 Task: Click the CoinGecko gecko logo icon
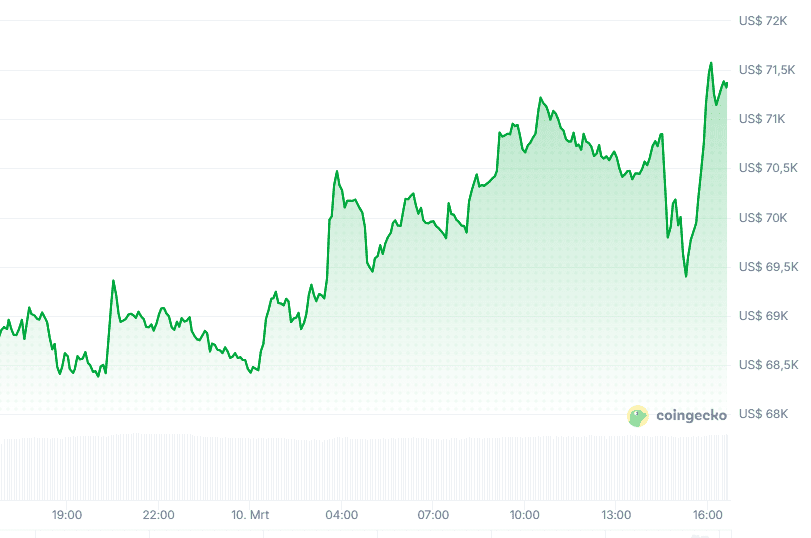(638, 416)
